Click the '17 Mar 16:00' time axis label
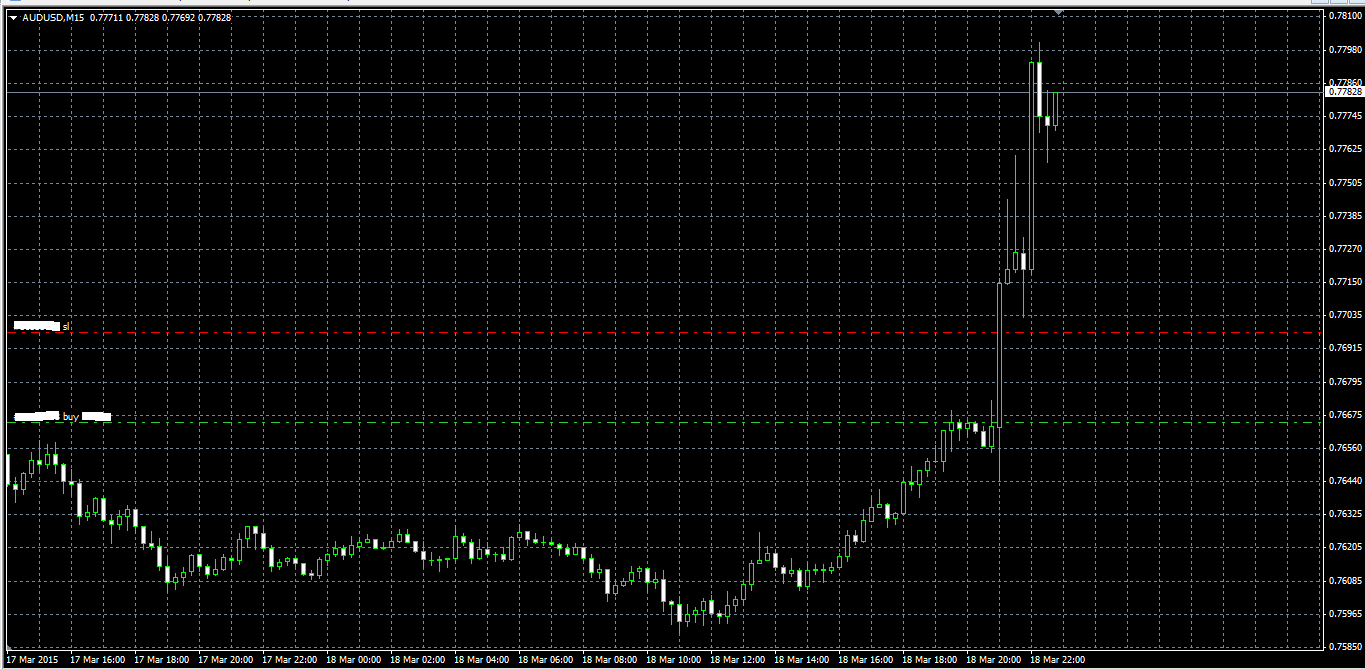 (98, 660)
